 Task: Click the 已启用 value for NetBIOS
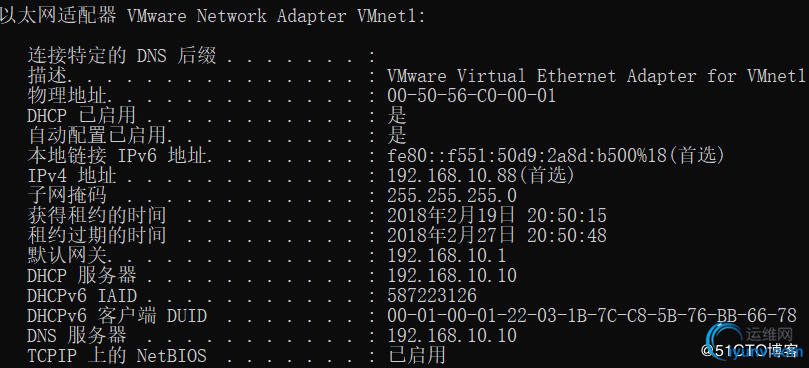coord(417,356)
